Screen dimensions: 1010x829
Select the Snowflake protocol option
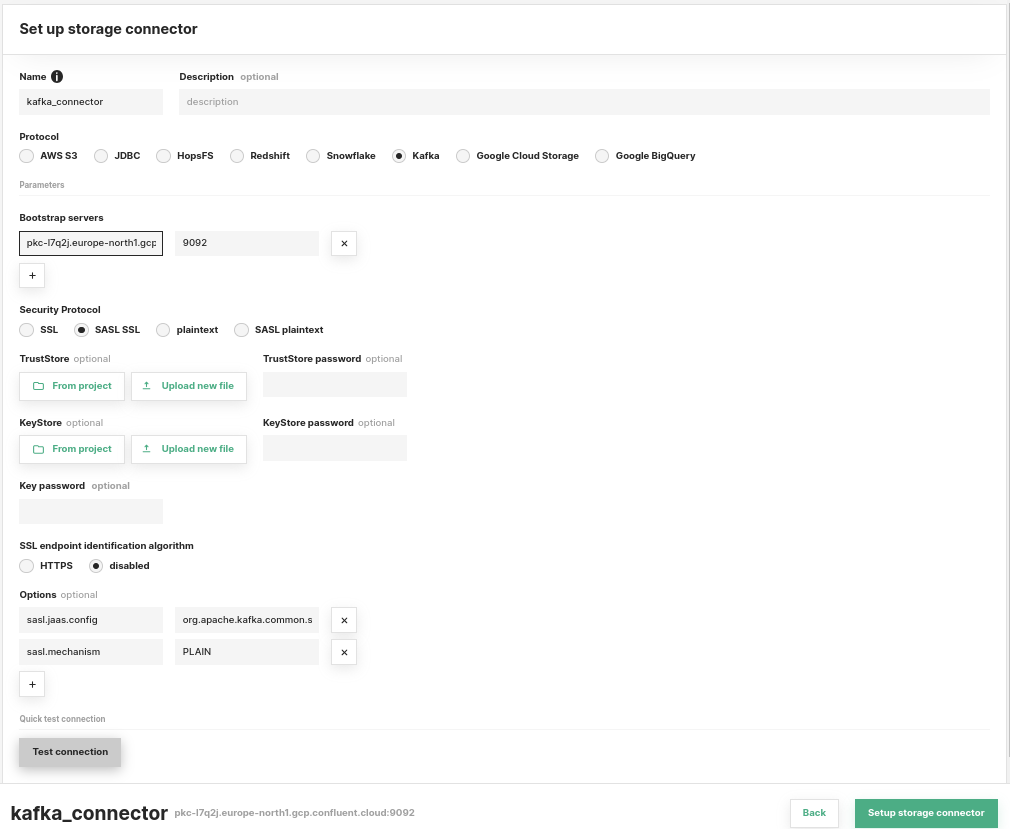point(313,156)
